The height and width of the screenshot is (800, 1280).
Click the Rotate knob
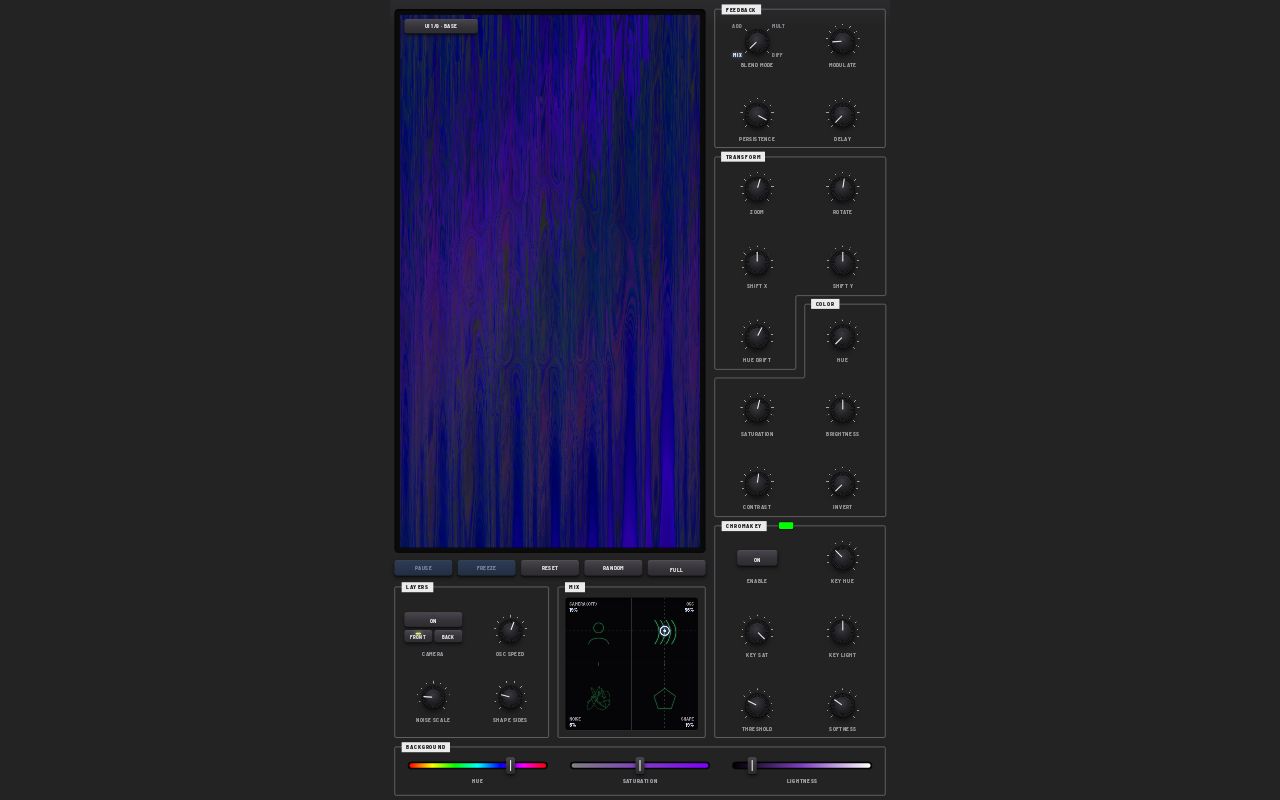(x=843, y=189)
